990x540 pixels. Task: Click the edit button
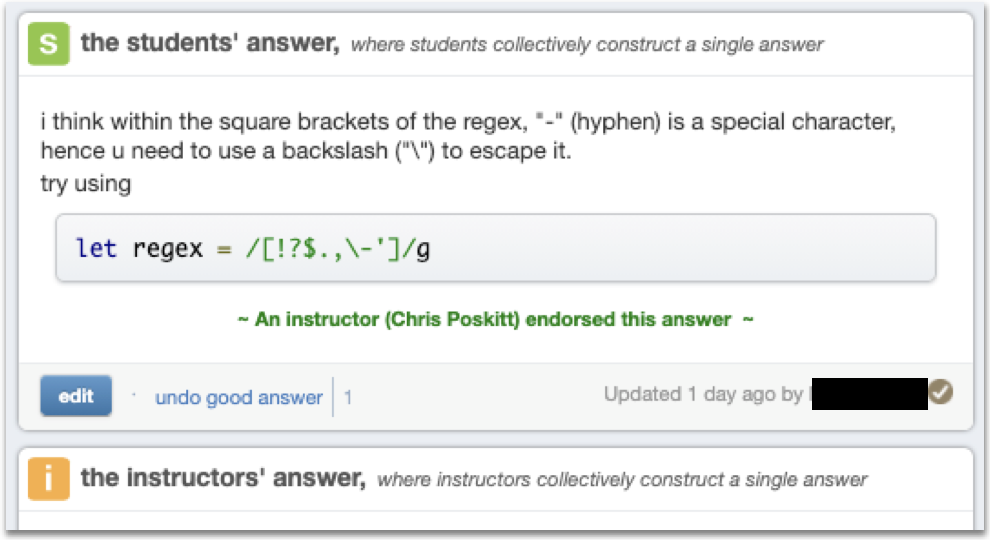click(76, 396)
